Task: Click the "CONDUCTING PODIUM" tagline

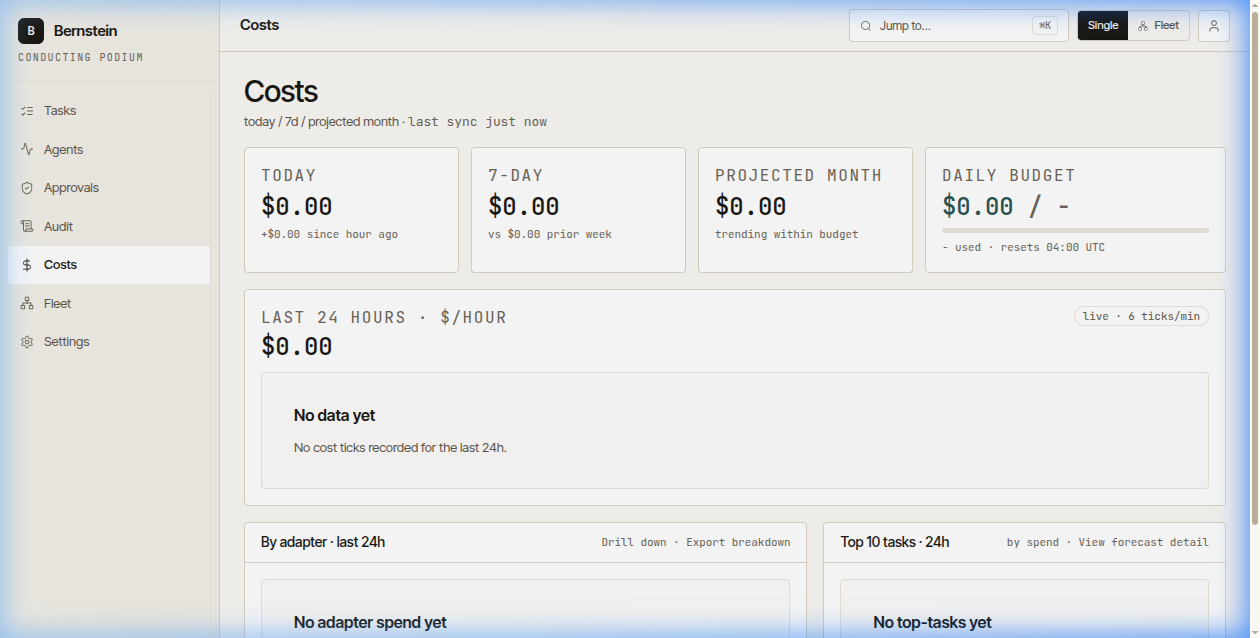Action: [81, 57]
